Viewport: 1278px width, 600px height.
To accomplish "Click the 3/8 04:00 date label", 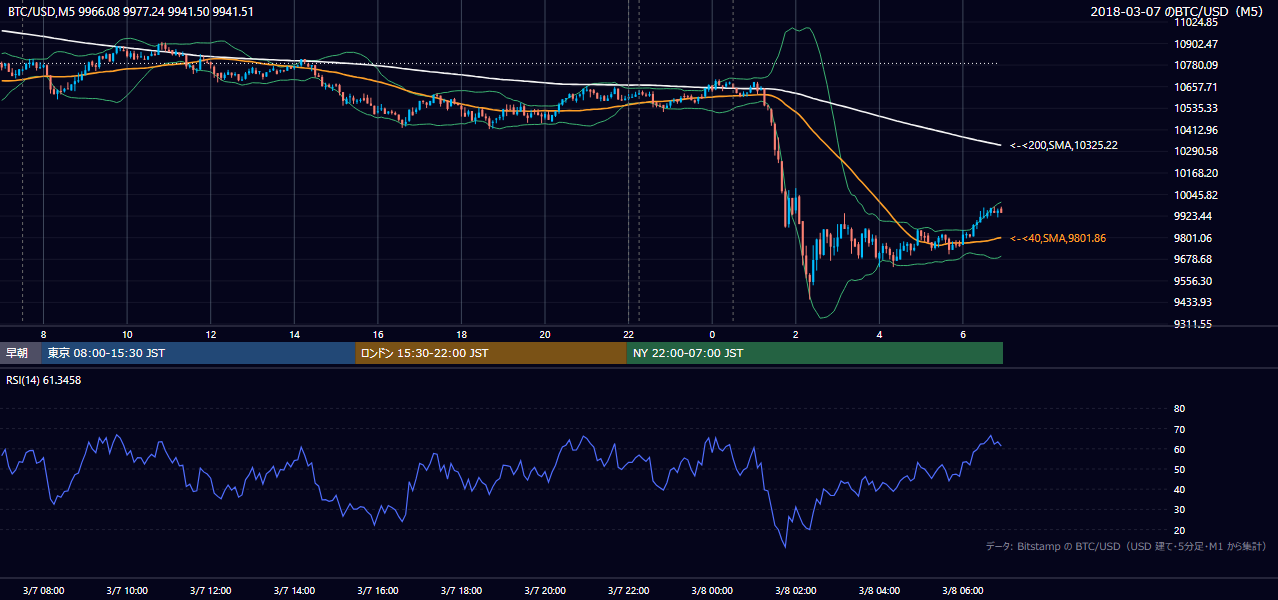I will [879, 590].
